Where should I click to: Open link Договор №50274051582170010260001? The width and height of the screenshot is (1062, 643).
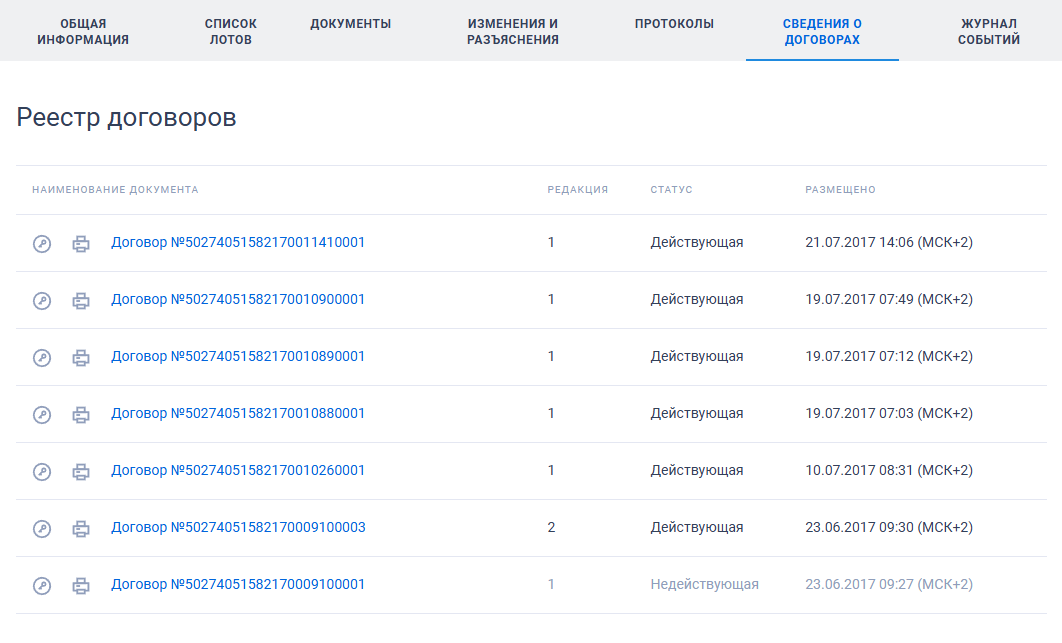[x=238, y=470]
